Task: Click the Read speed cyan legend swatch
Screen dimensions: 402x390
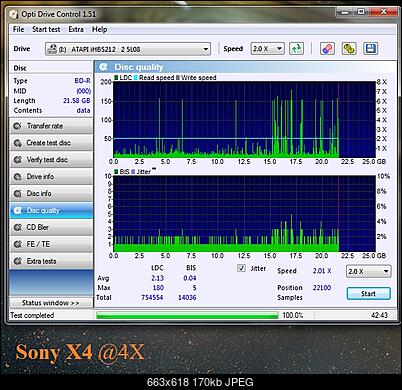Action: click(136, 78)
